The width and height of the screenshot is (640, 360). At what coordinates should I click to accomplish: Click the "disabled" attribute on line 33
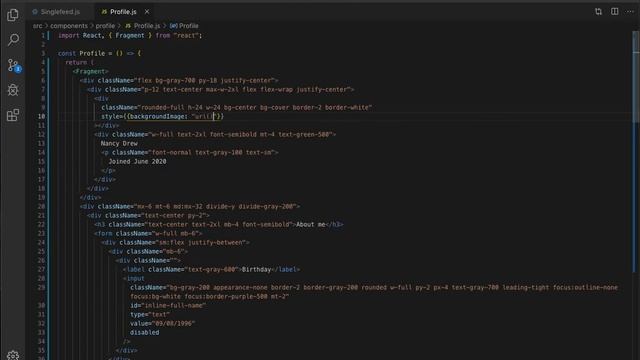point(144,332)
